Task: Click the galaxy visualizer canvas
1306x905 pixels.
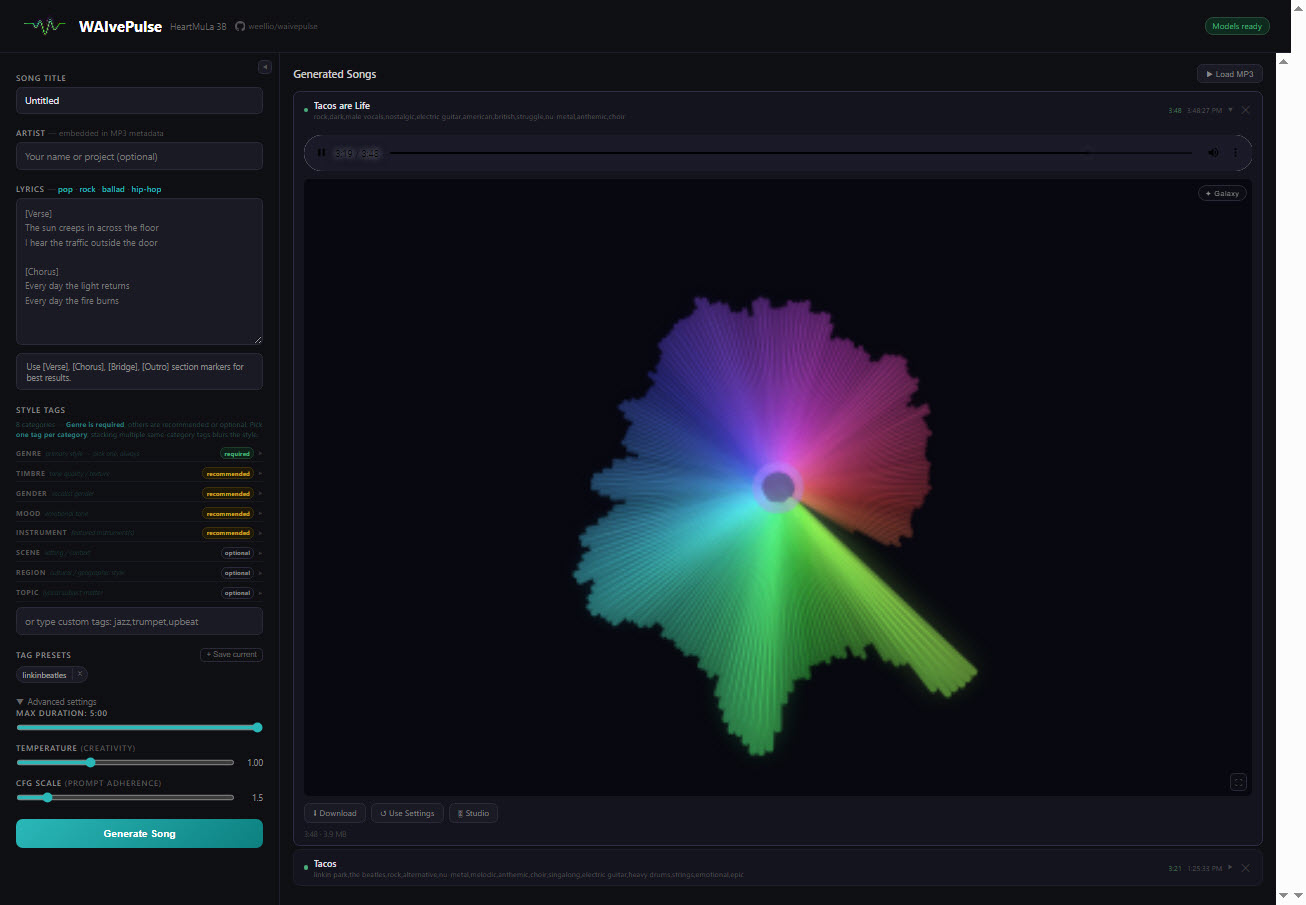Action: [x=777, y=487]
